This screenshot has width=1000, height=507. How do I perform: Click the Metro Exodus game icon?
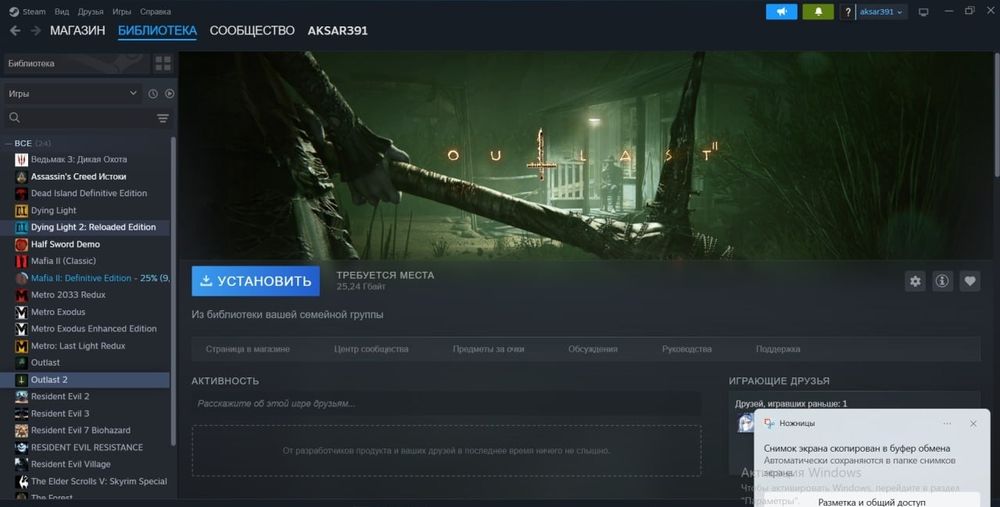[21, 312]
